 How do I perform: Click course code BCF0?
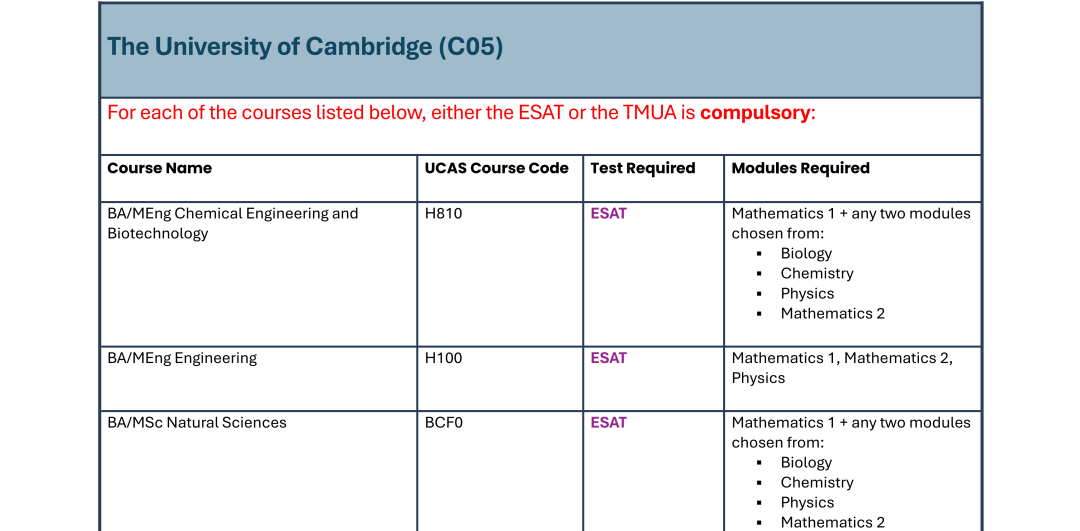point(444,422)
